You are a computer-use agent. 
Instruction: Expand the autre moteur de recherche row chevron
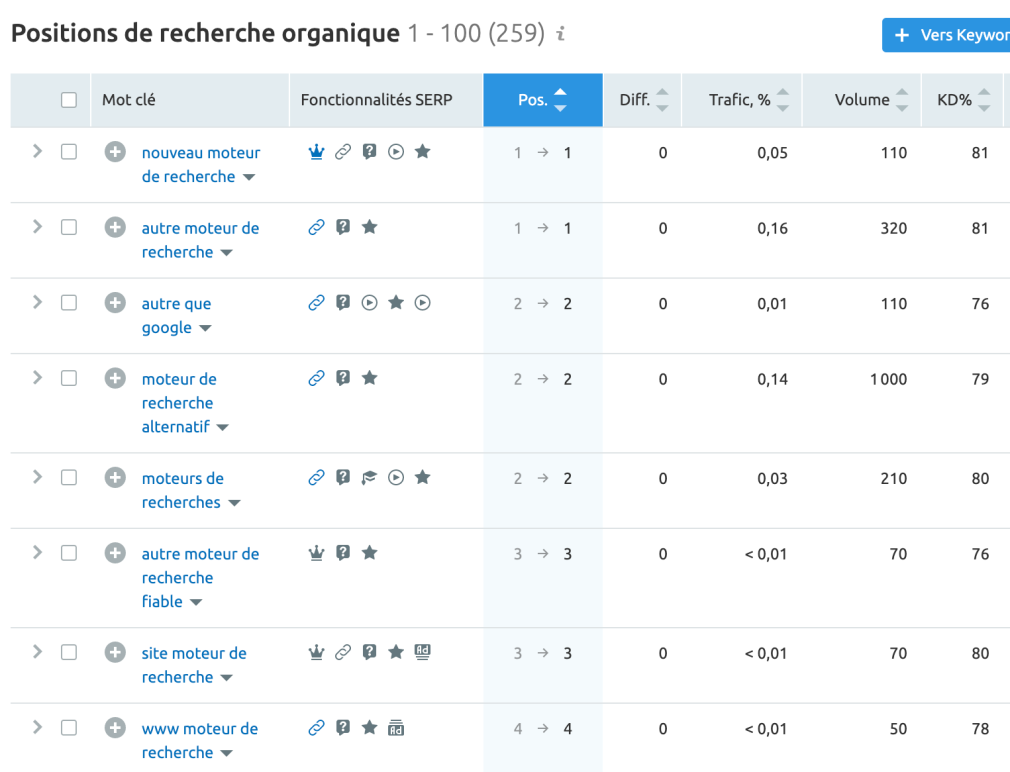point(37,227)
